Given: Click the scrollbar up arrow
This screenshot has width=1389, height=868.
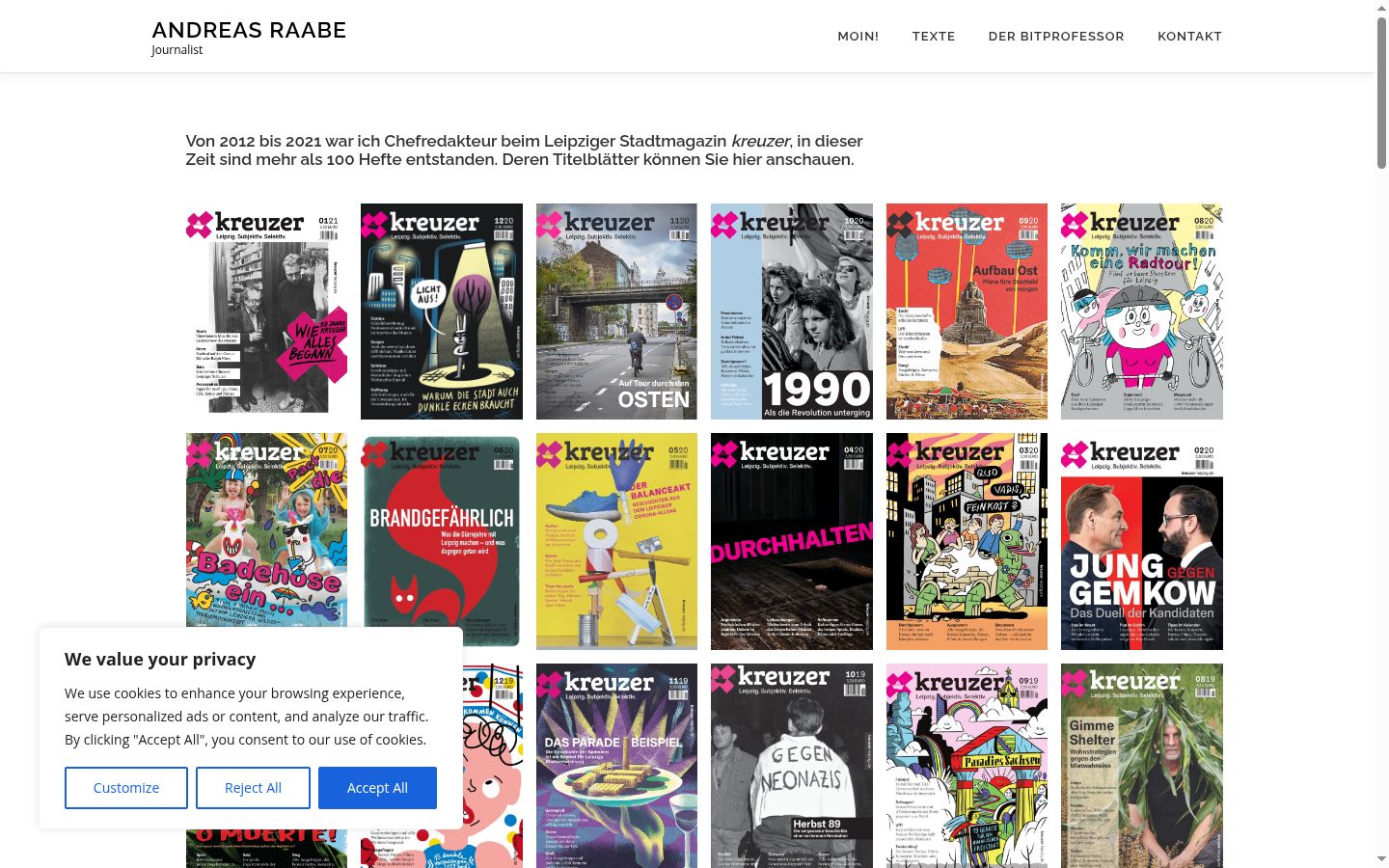Looking at the screenshot, I should [x=1381, y=8].
